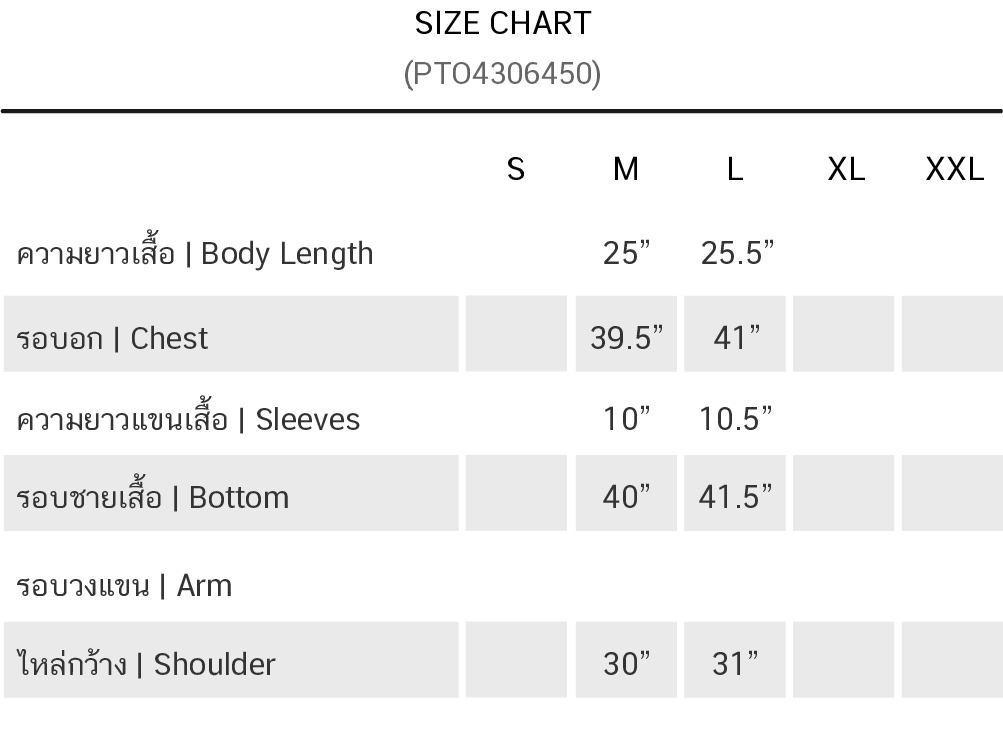This screenshot has height=746, width=1003.
Task: Select the Body Length row label
Action: click(194, 253)
